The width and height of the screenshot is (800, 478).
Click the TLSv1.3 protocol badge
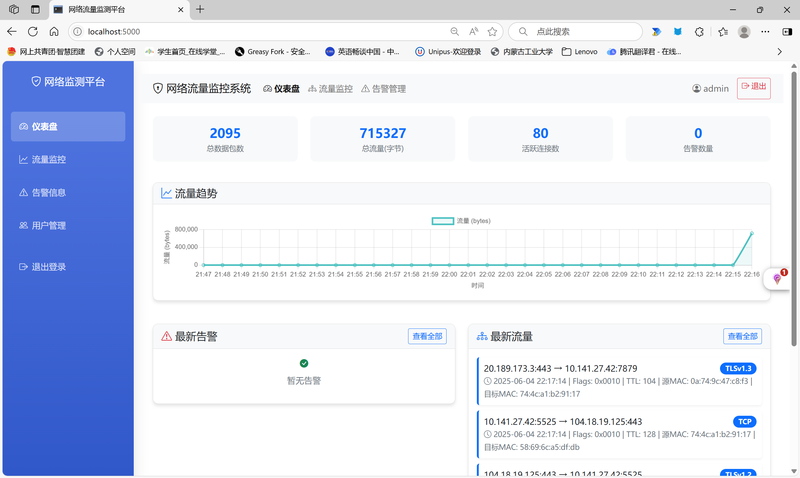click(x=738, y=368)
